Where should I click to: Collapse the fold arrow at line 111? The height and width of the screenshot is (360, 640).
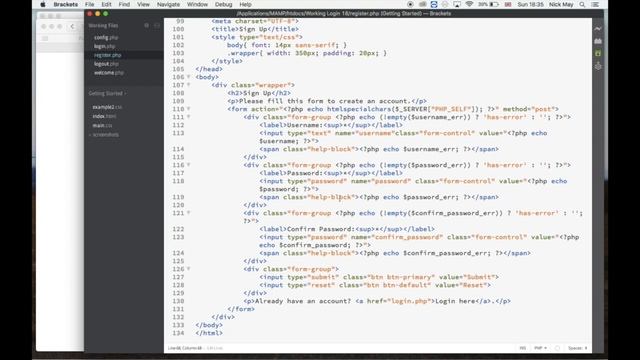click(189, 117)
